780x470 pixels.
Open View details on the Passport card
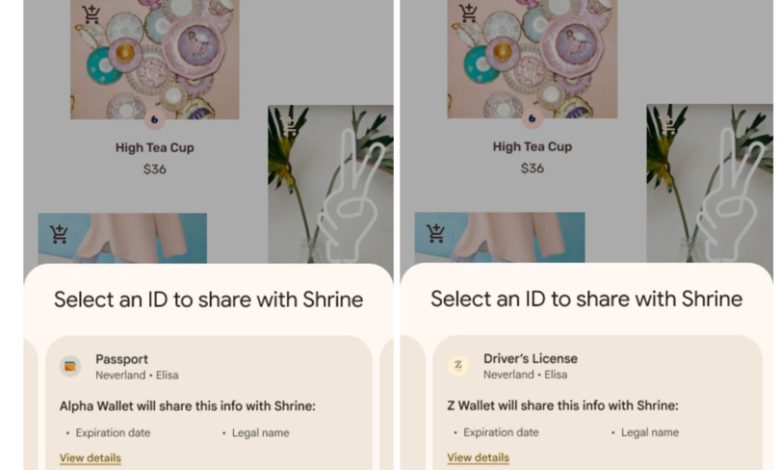91,458
